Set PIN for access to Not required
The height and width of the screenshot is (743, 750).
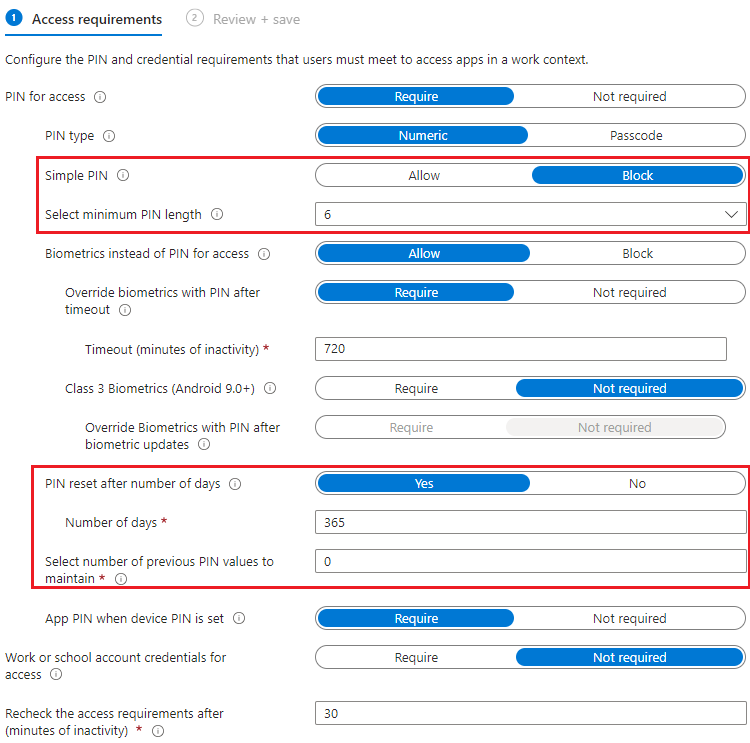coord(629,97)
